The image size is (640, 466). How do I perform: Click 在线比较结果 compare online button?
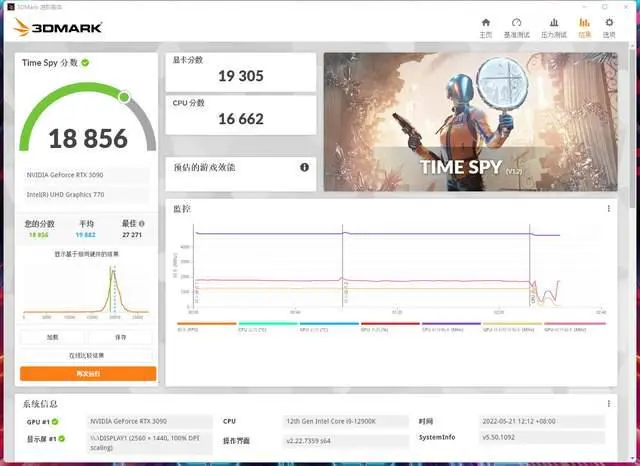(87, 355)
